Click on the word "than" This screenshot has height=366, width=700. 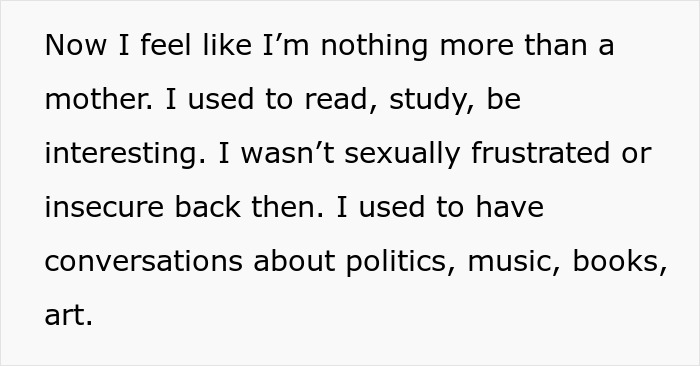point(555,45)
